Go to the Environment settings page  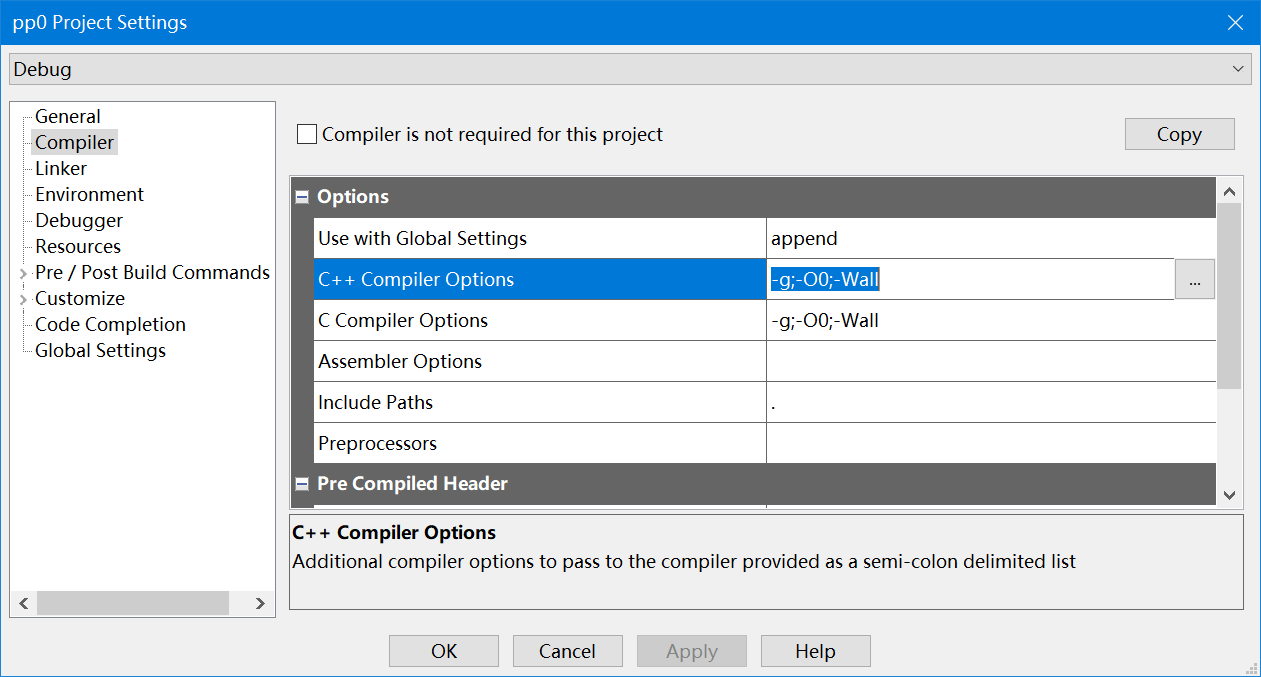pyautogui.click(x=89, y=195)
